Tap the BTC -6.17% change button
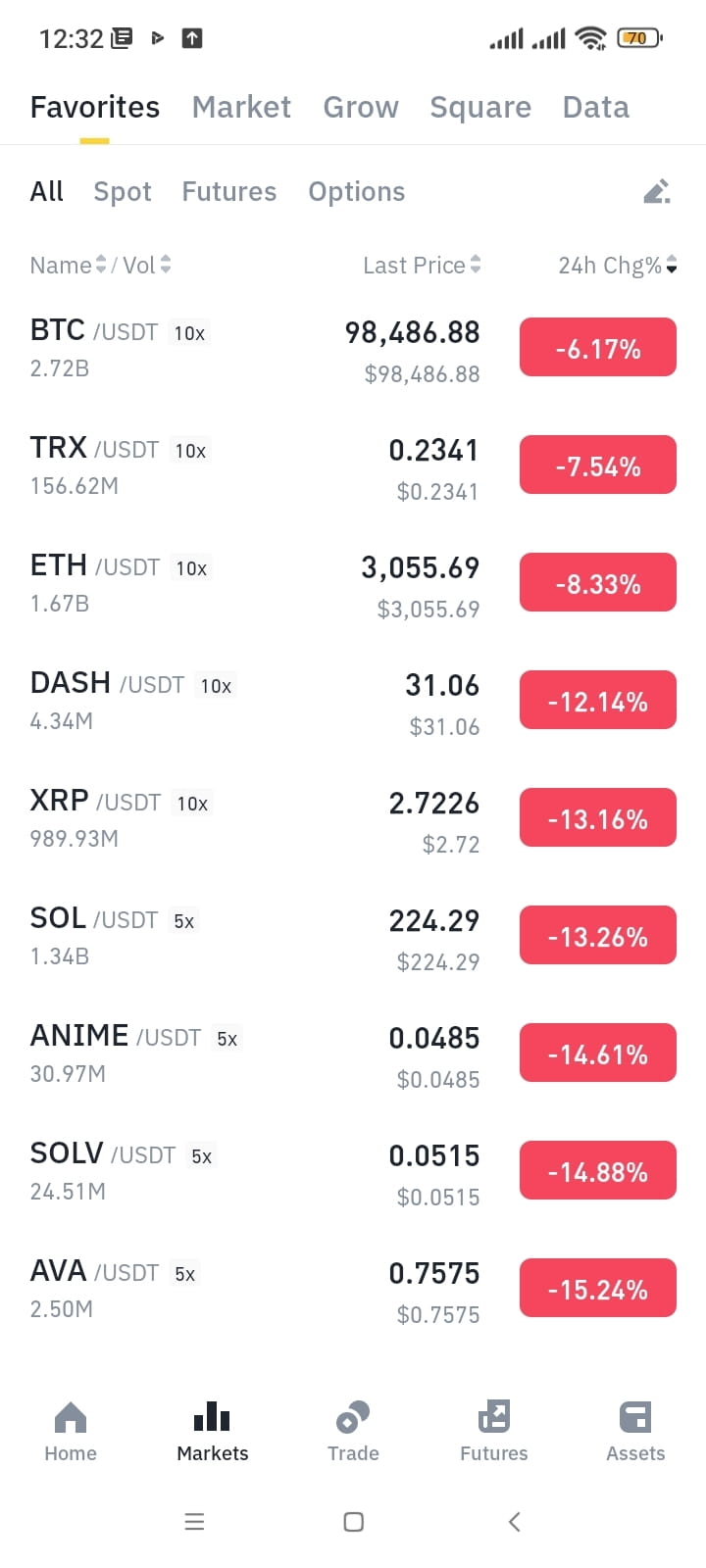Viewport: 706px width, 1568px height. point(598,347)
